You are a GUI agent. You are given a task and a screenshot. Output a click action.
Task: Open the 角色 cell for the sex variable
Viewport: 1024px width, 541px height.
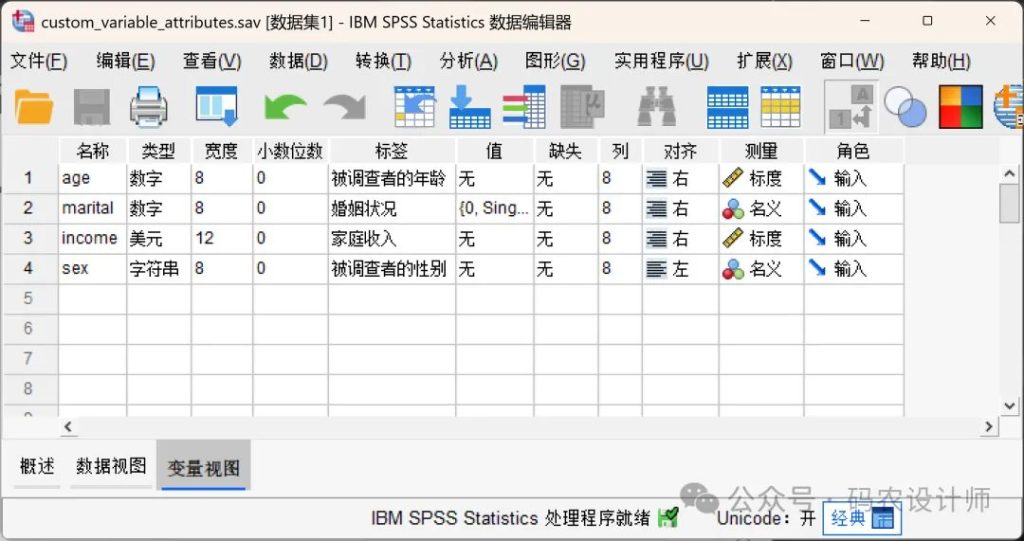[x=852, y=269]
